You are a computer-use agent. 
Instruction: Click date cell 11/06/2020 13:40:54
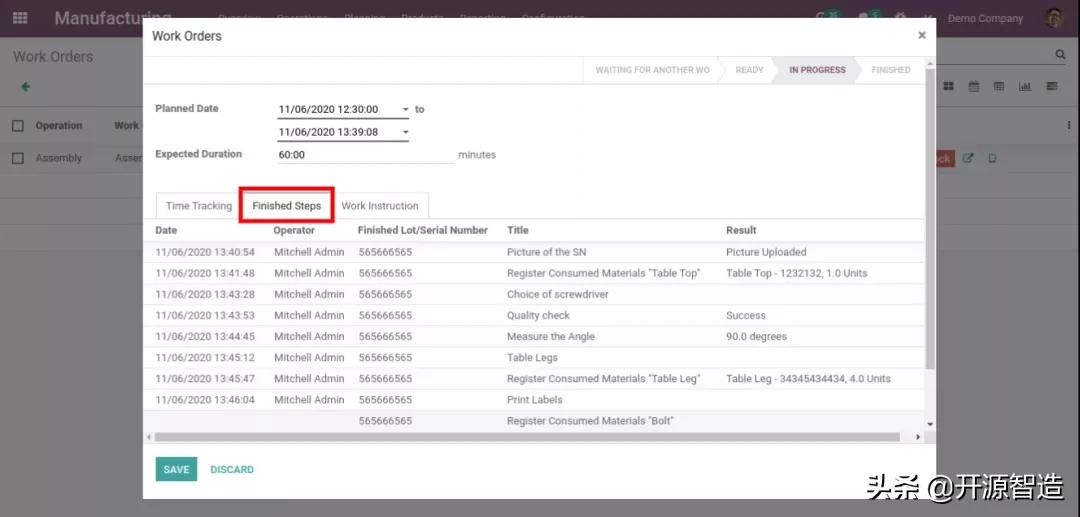205,252
